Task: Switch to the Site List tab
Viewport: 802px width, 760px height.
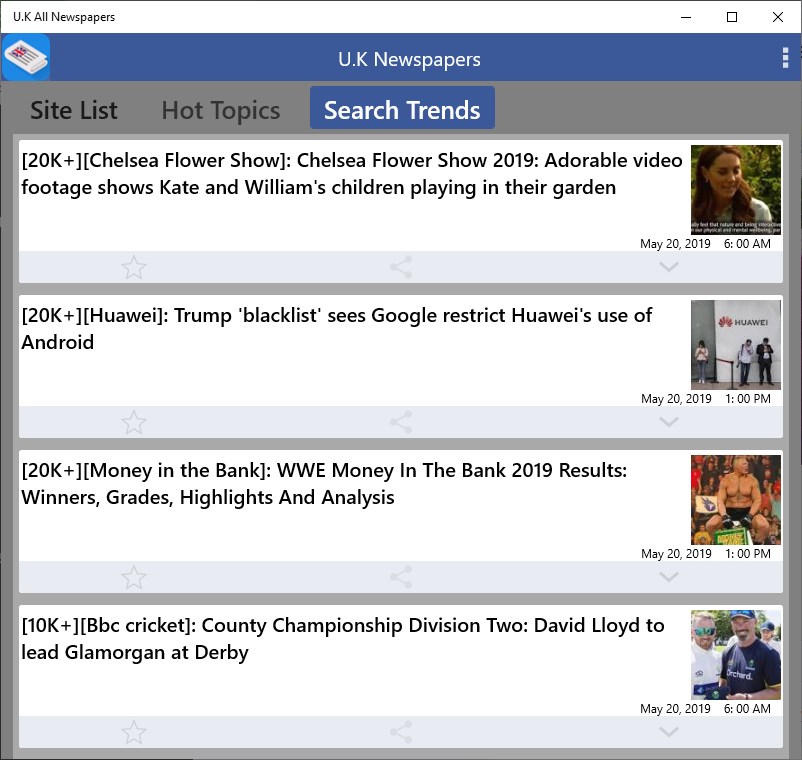Action: pyautogui.click(x=74, y=110)
